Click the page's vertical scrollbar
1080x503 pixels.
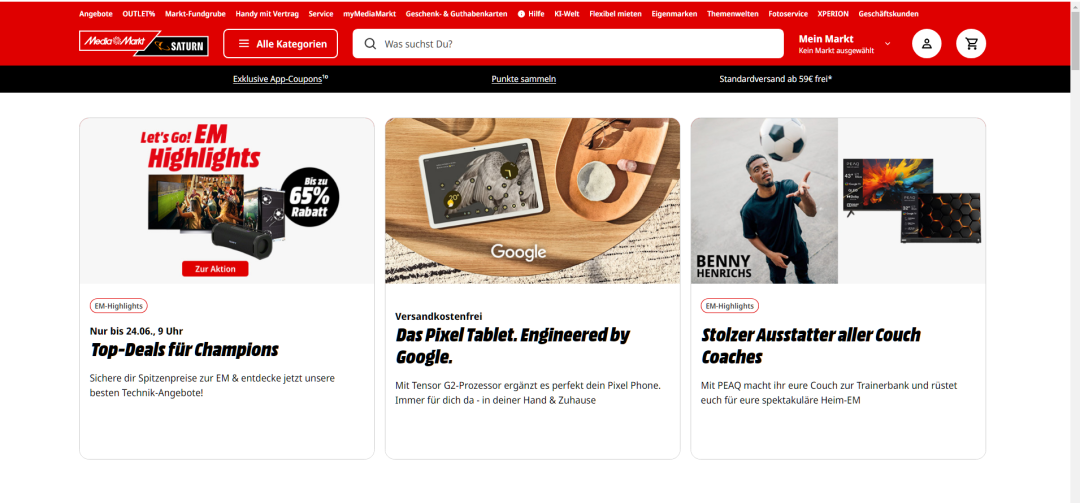(1074, 252)
